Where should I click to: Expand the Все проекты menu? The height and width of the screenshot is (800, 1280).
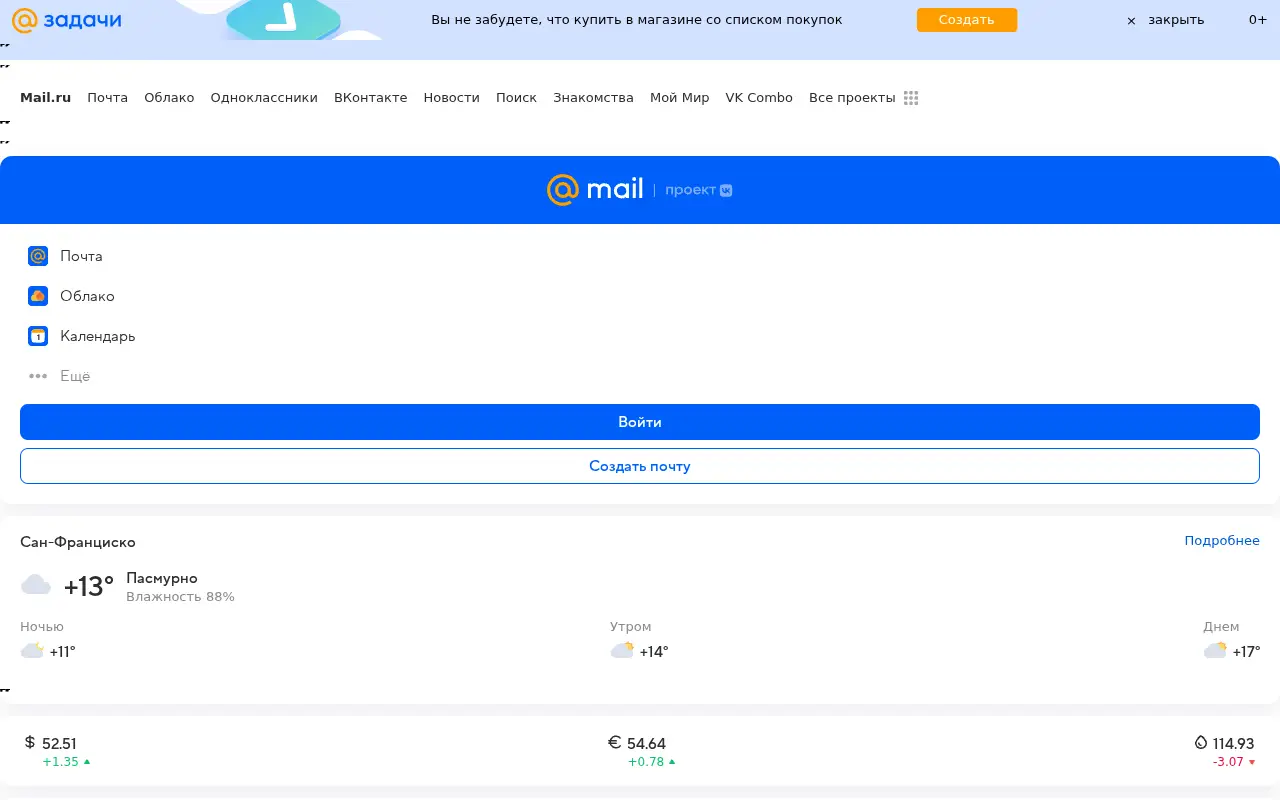(852, 98)
